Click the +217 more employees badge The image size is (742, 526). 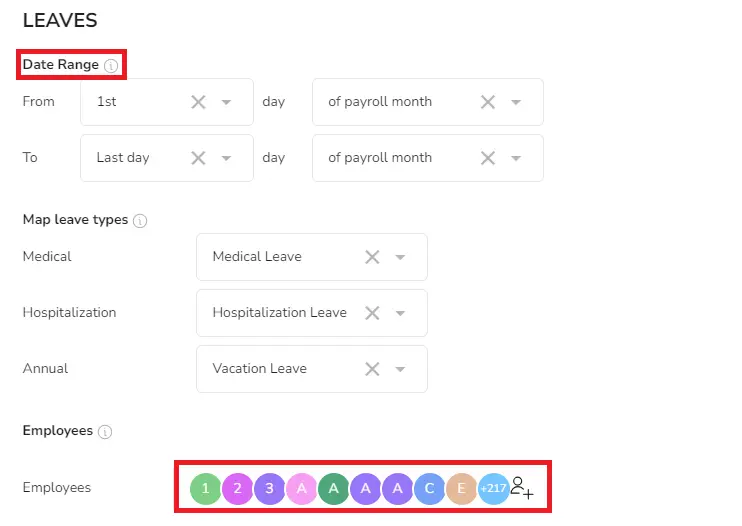click(x=494, y=488)
